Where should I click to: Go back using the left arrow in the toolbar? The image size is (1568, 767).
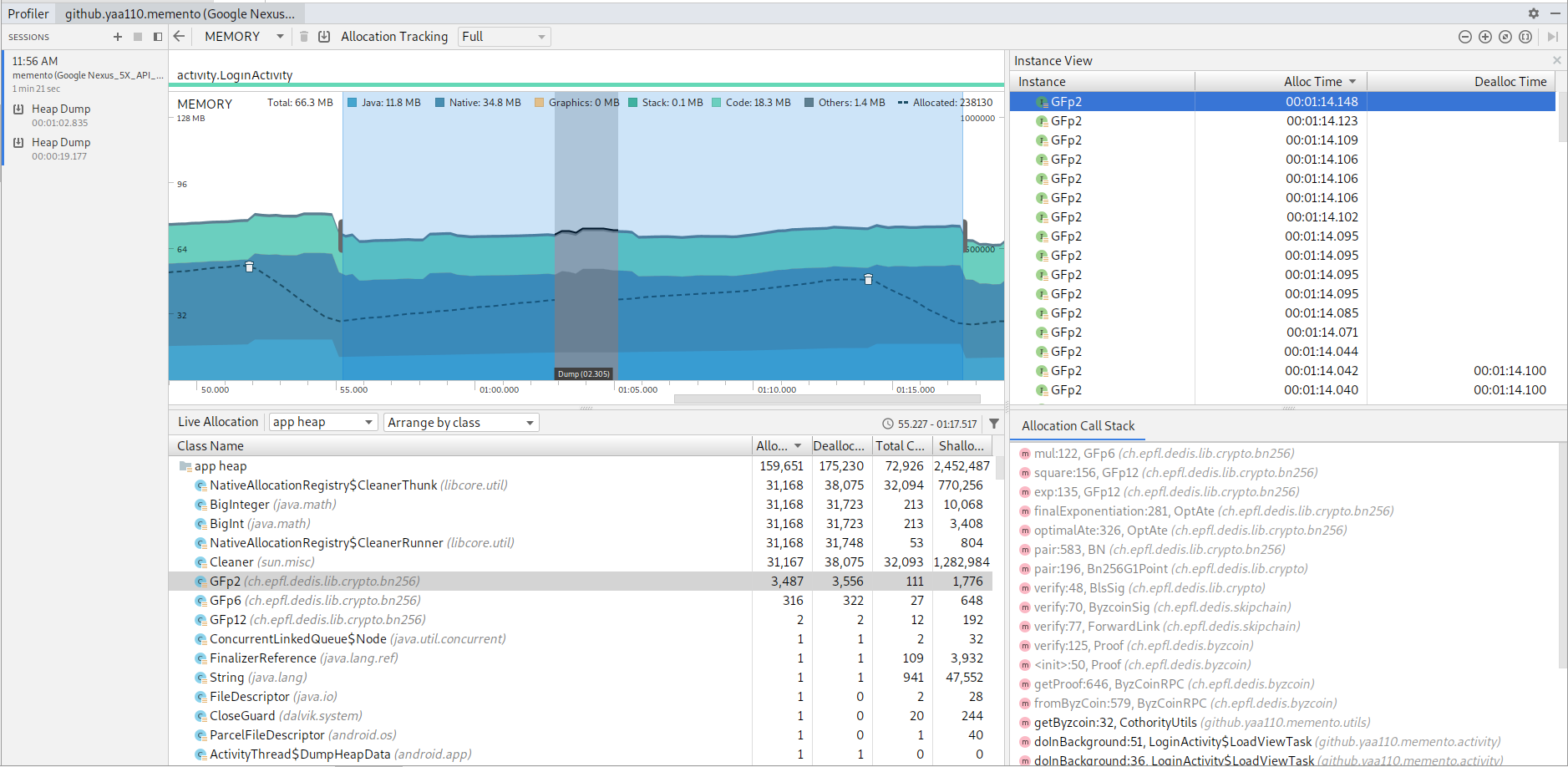pos(180,36)
